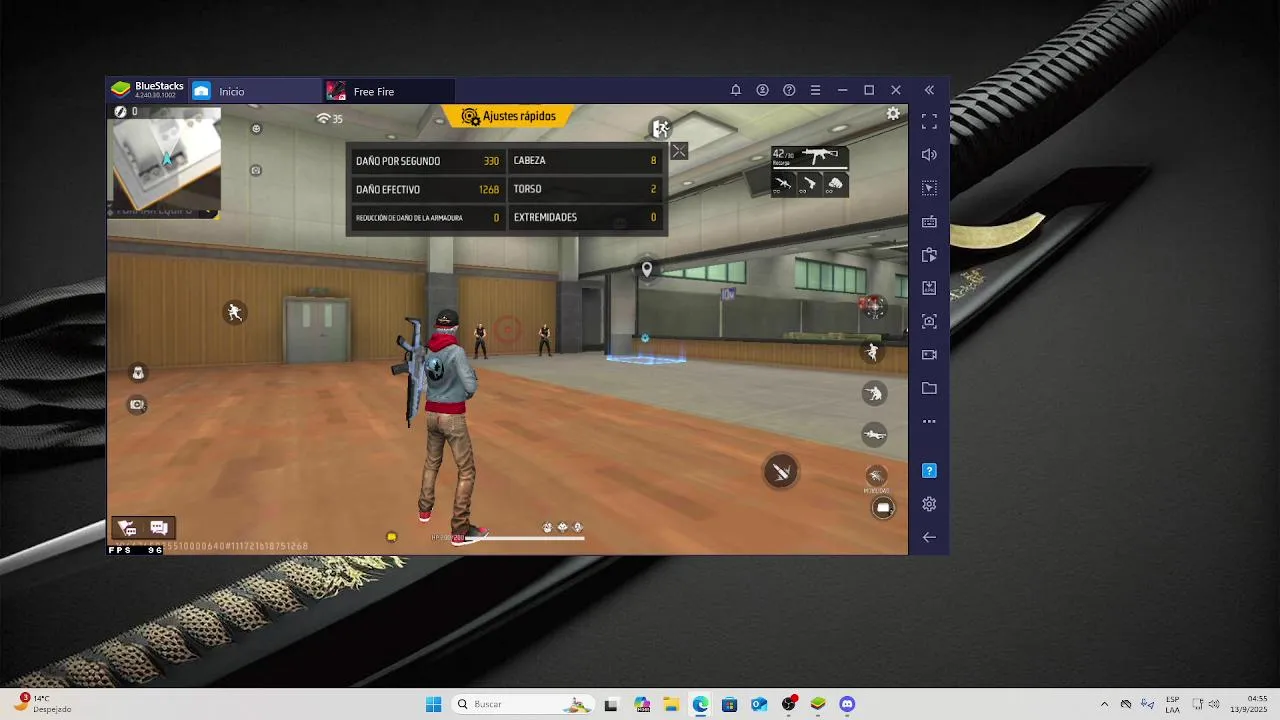Open BlueStacks notifications bell
1280x720 pixels.
[x=736, y=90]
